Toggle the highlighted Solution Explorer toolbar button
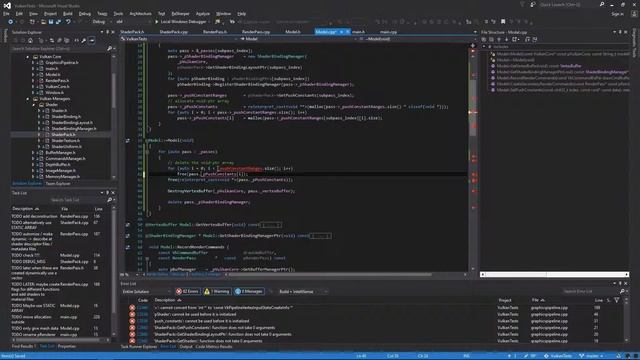 [92, 40]
